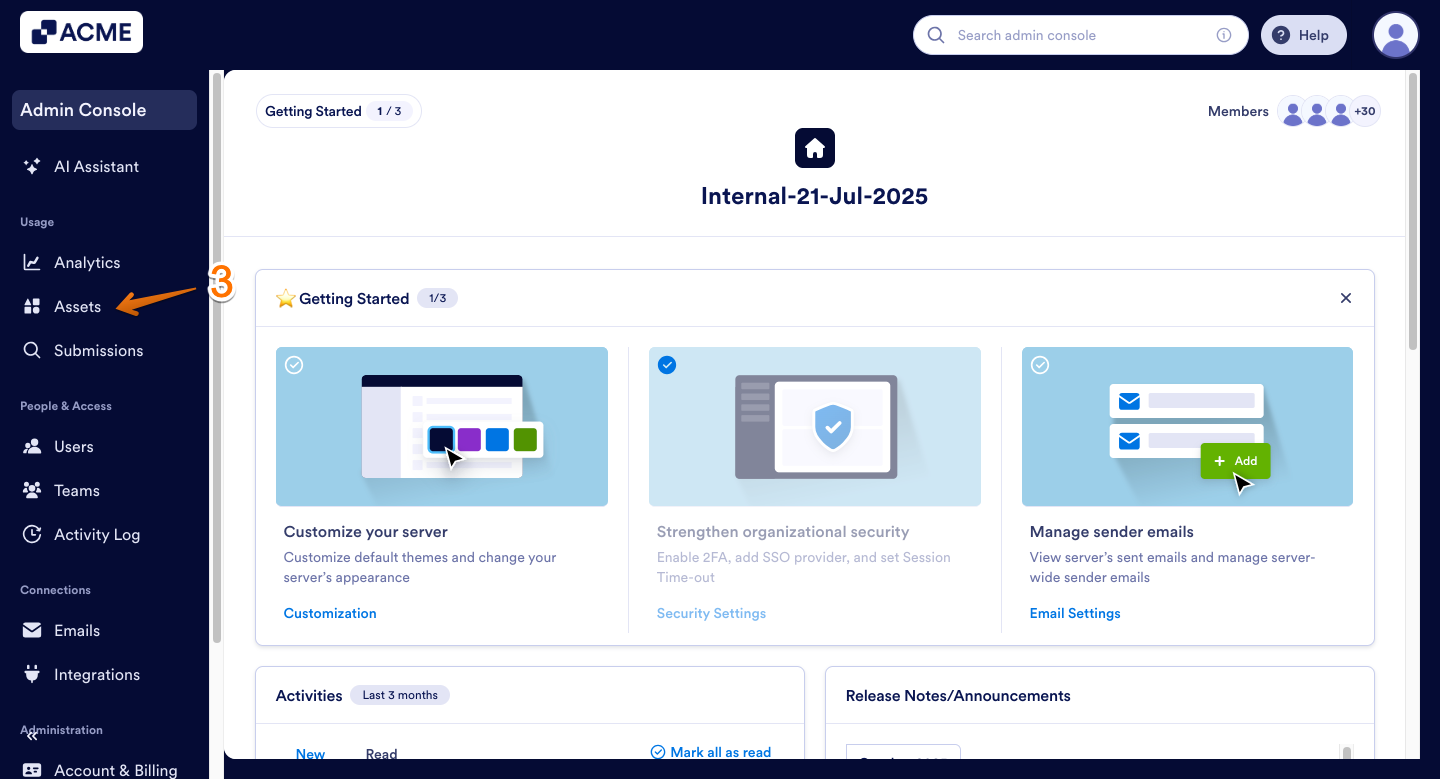Click the Submissions magnifier icon

click(33, 350)
